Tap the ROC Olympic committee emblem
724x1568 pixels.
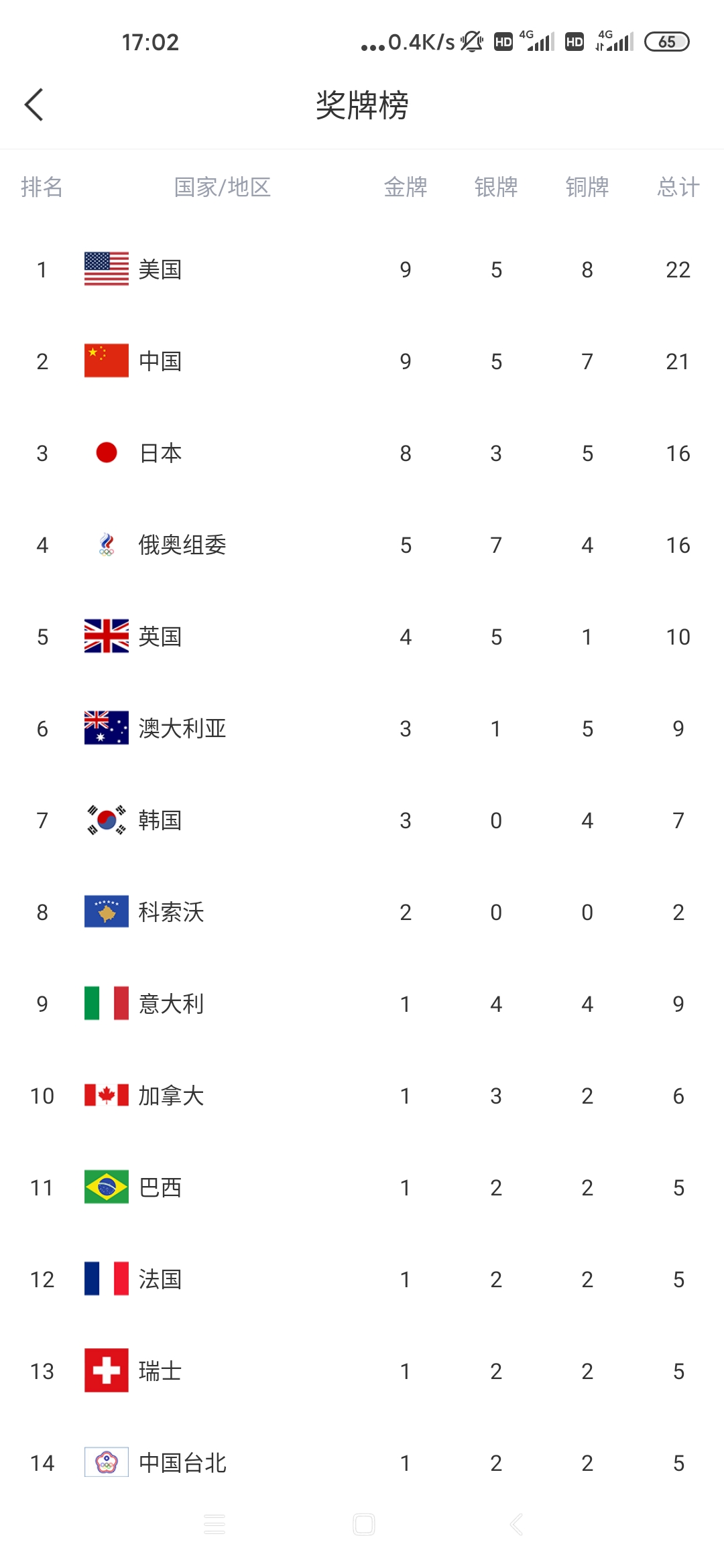pos(107,545)
